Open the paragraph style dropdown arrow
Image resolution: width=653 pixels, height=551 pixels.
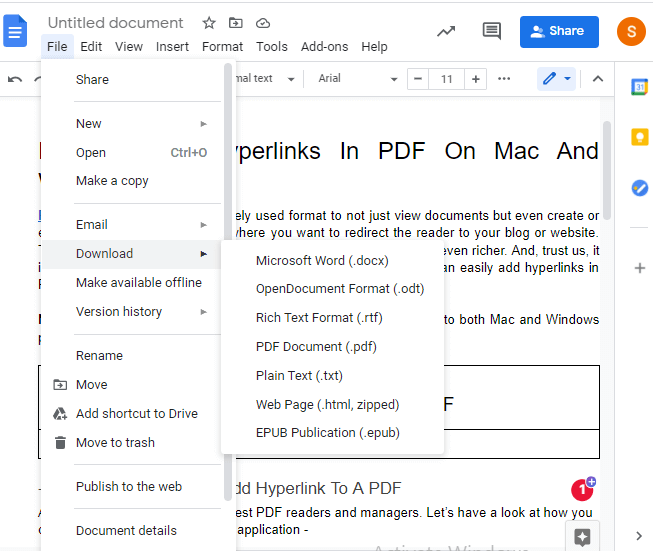[x=291, y=79]
